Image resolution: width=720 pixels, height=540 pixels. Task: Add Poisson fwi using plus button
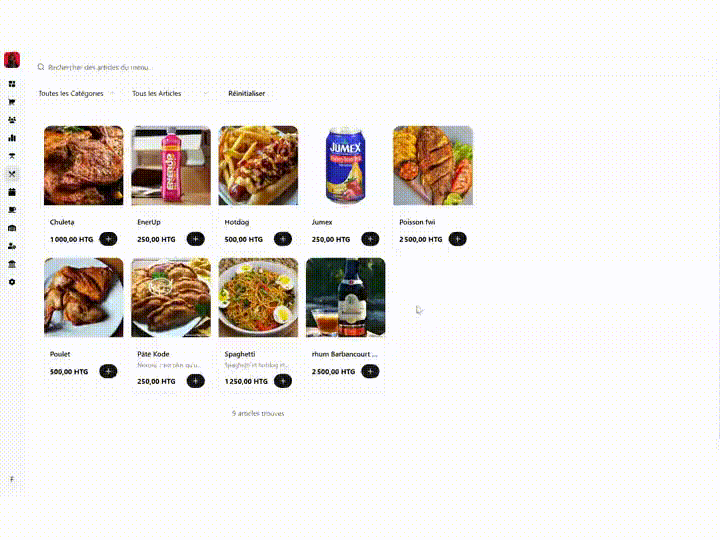(457, 239)
